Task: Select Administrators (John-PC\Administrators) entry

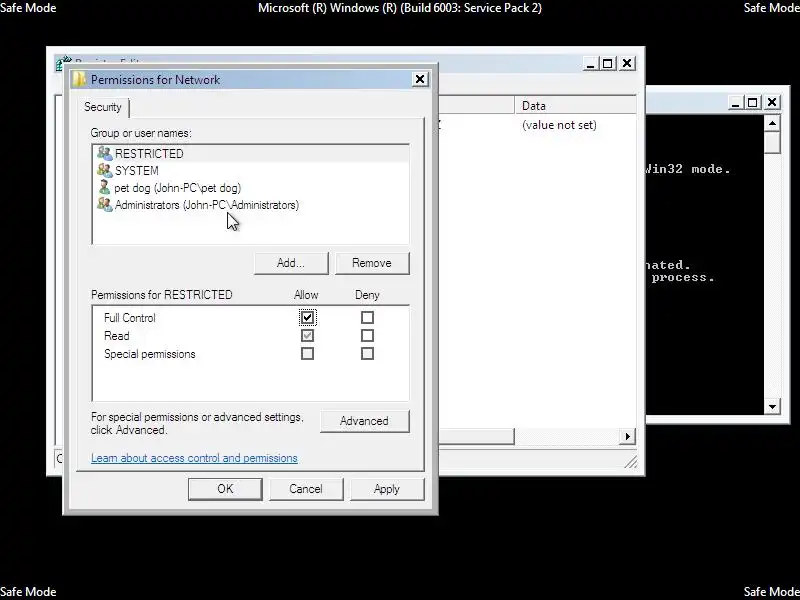Action: point(251,205)
